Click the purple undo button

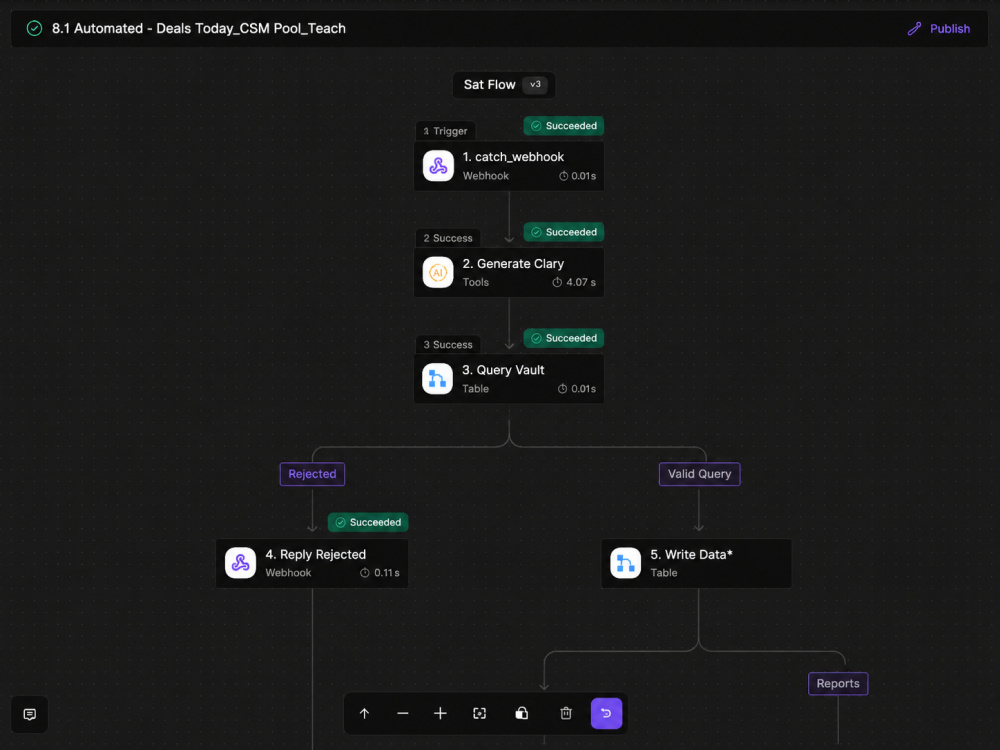click(607, 713)
